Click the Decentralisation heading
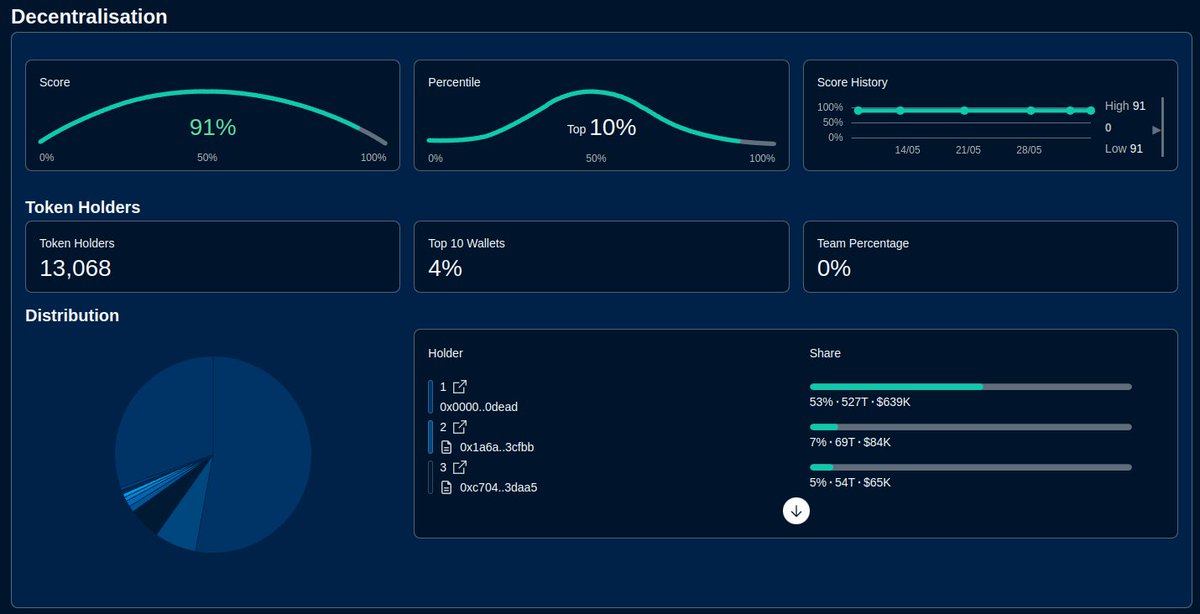Screen dimensions: 1200x614 89,16
